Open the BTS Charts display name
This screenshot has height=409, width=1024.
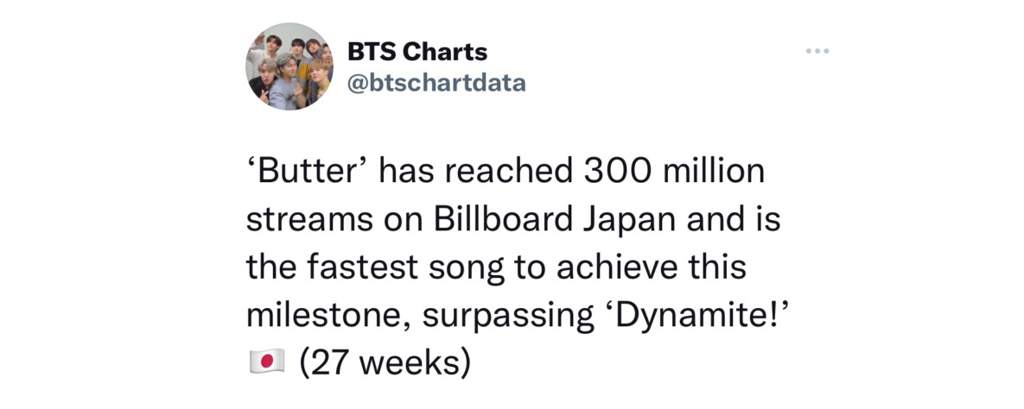(417, 51)
